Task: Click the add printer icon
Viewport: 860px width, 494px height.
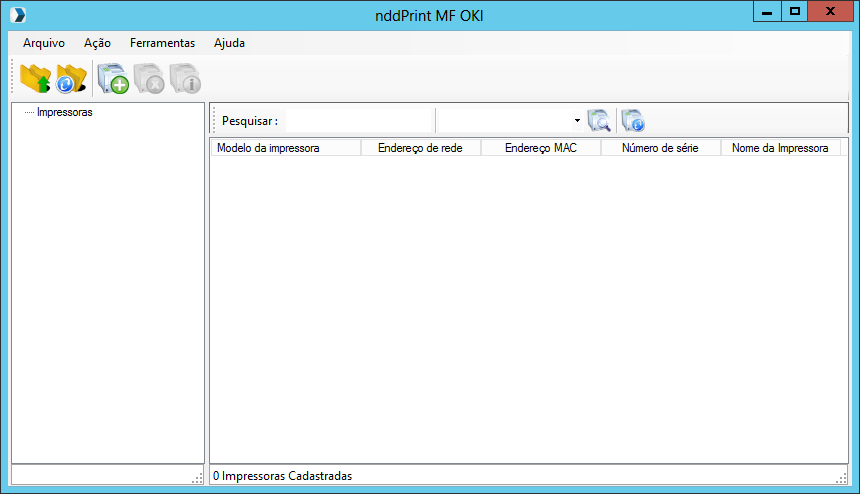Action: pyautogui.click(x=112, y=78)
